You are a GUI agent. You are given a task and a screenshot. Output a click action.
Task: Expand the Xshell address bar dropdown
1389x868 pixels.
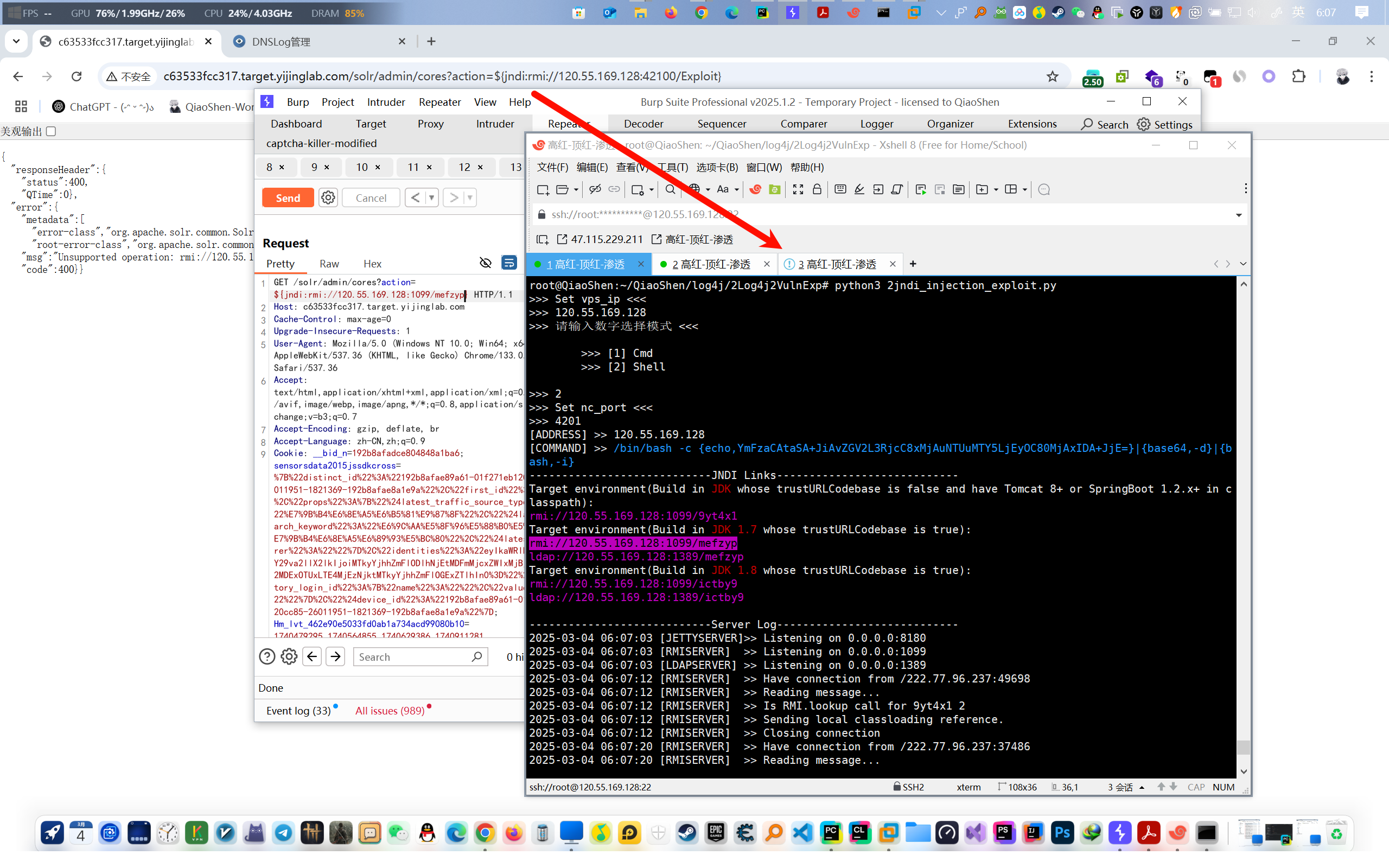pyautogui.click(x=1239, y=215)
